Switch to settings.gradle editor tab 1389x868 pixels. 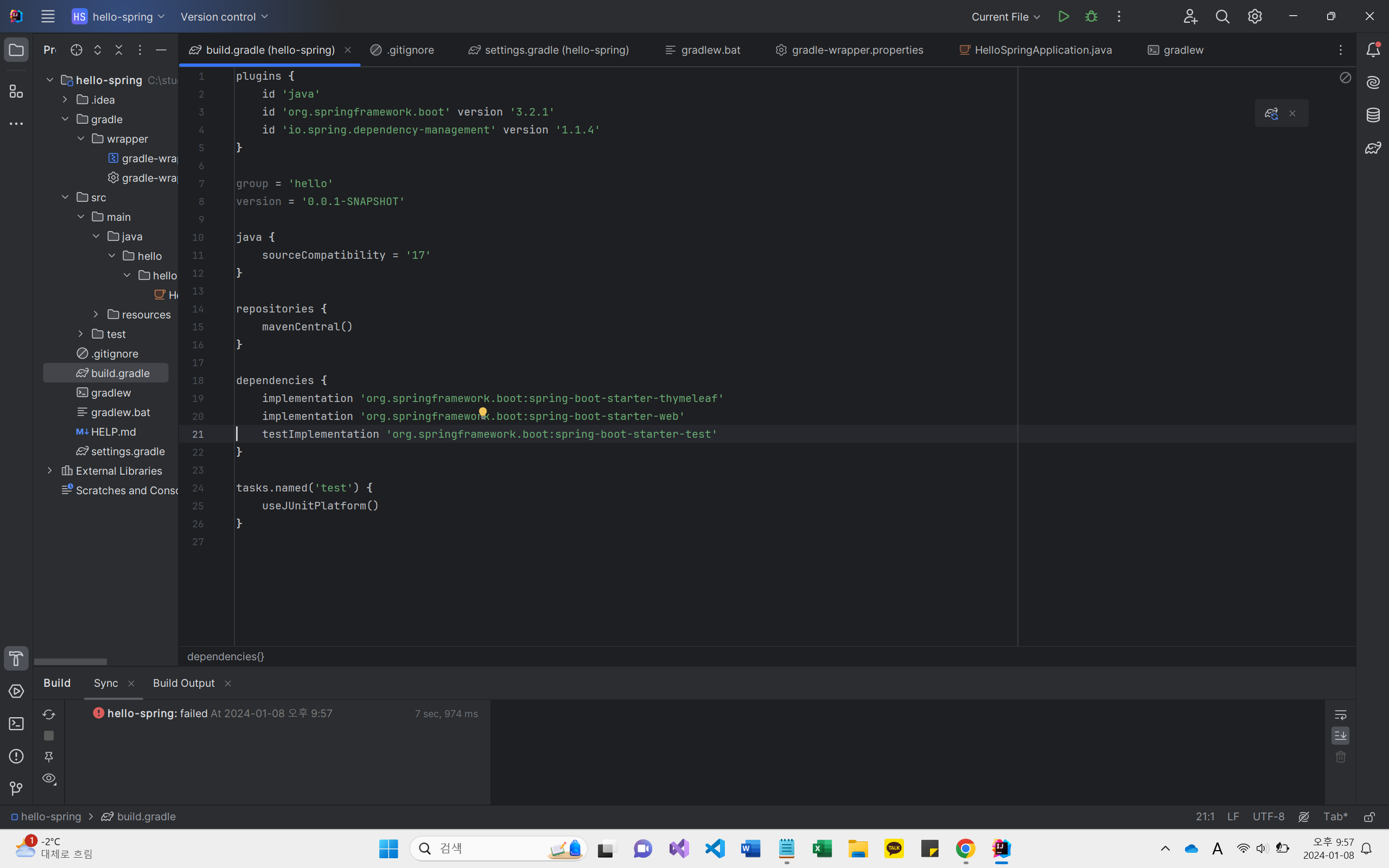coord(549,50)
